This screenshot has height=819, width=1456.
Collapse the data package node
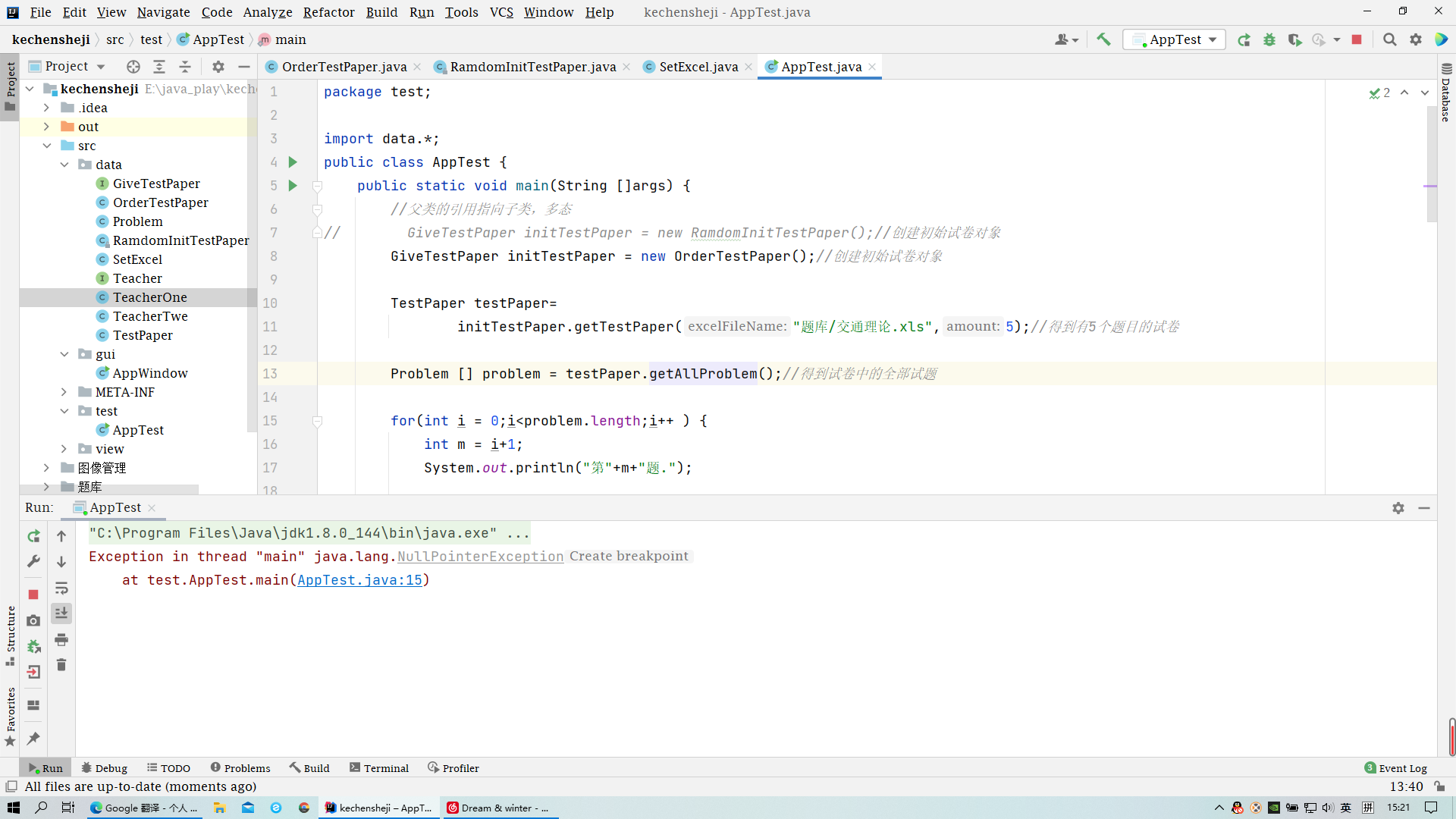point(64,165)
